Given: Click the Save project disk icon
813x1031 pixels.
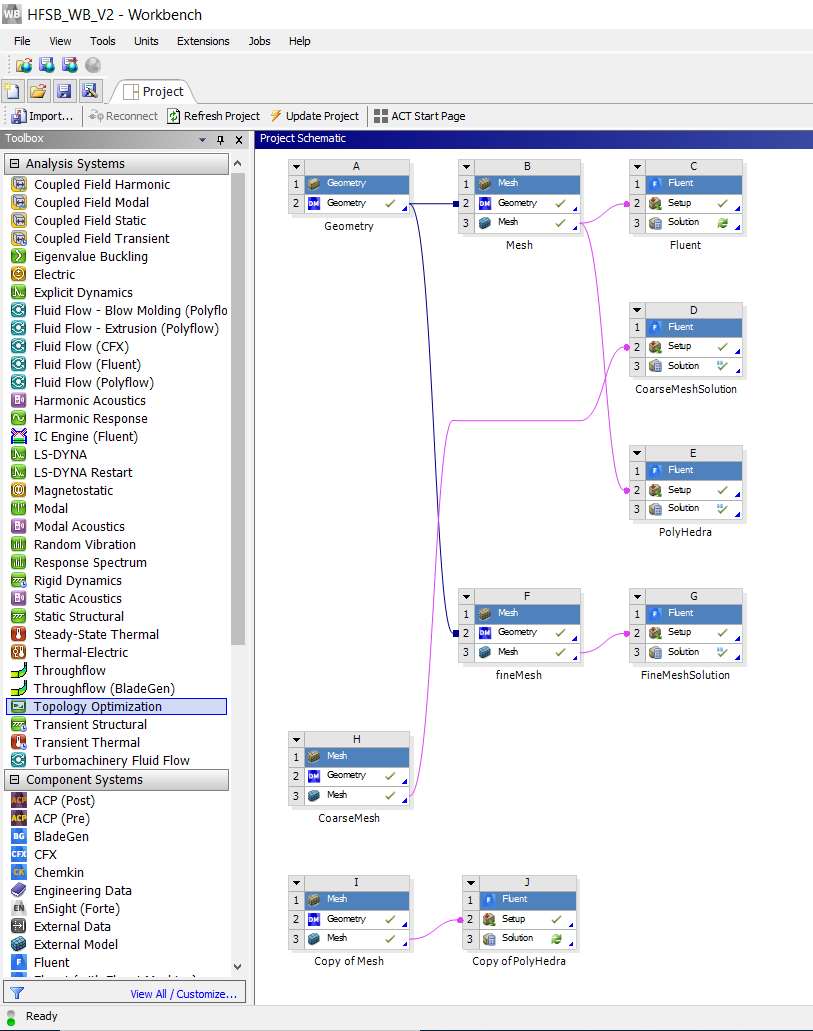Looking at the screenshot, I should (x=64, y=91).
